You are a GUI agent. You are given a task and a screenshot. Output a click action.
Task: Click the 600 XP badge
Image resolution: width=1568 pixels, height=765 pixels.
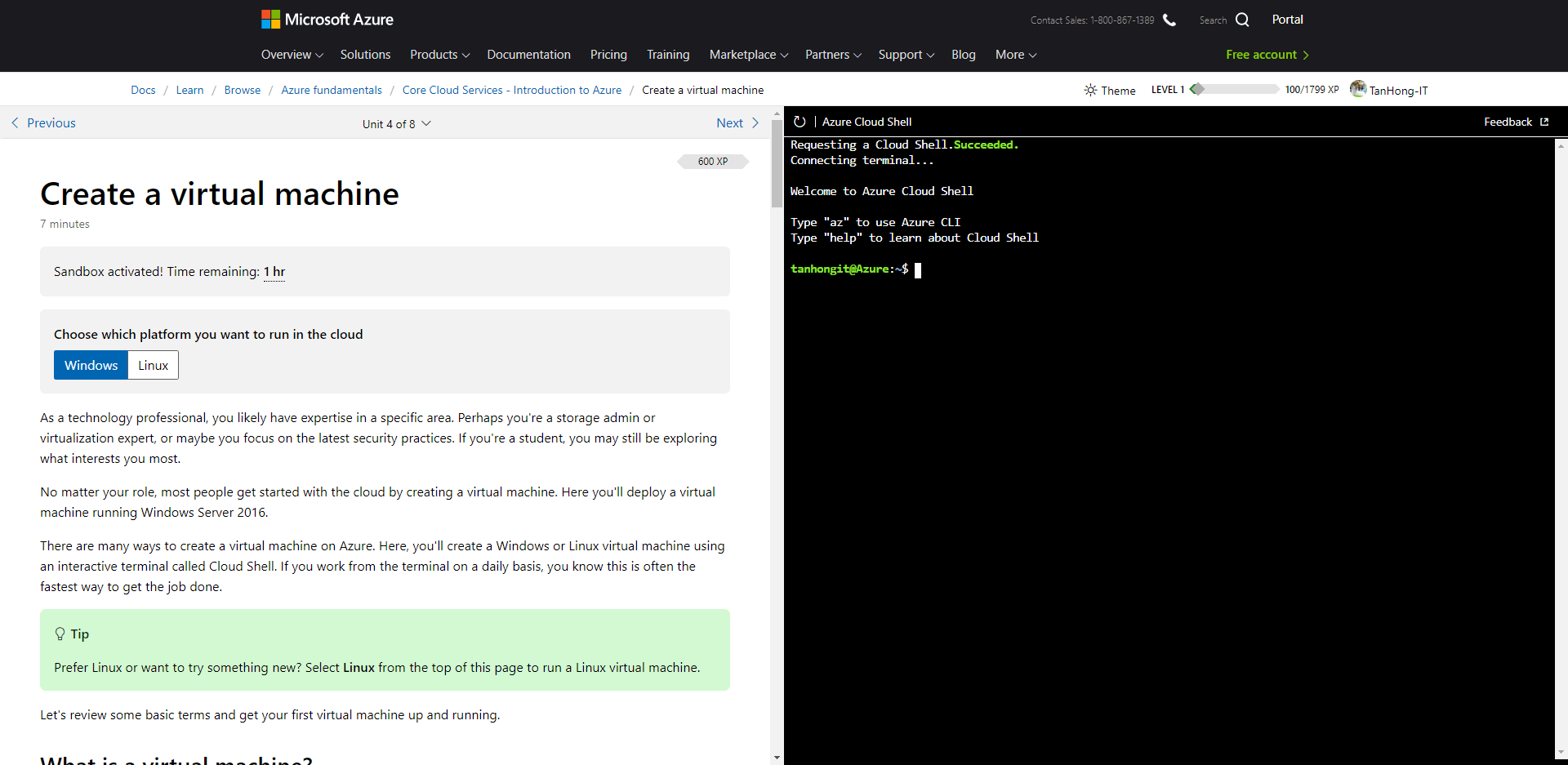tap(713, 162)
